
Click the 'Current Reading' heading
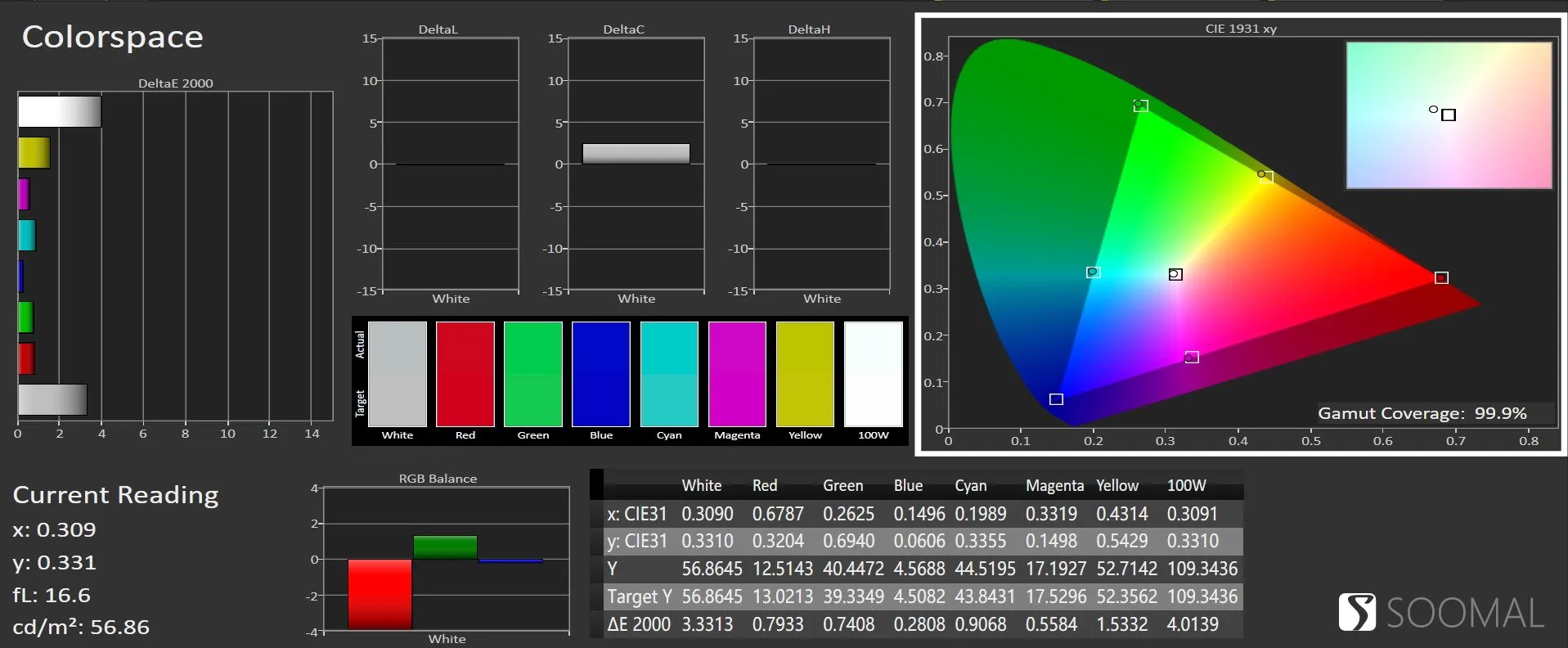pyautogui.click(x=115, y=495)
